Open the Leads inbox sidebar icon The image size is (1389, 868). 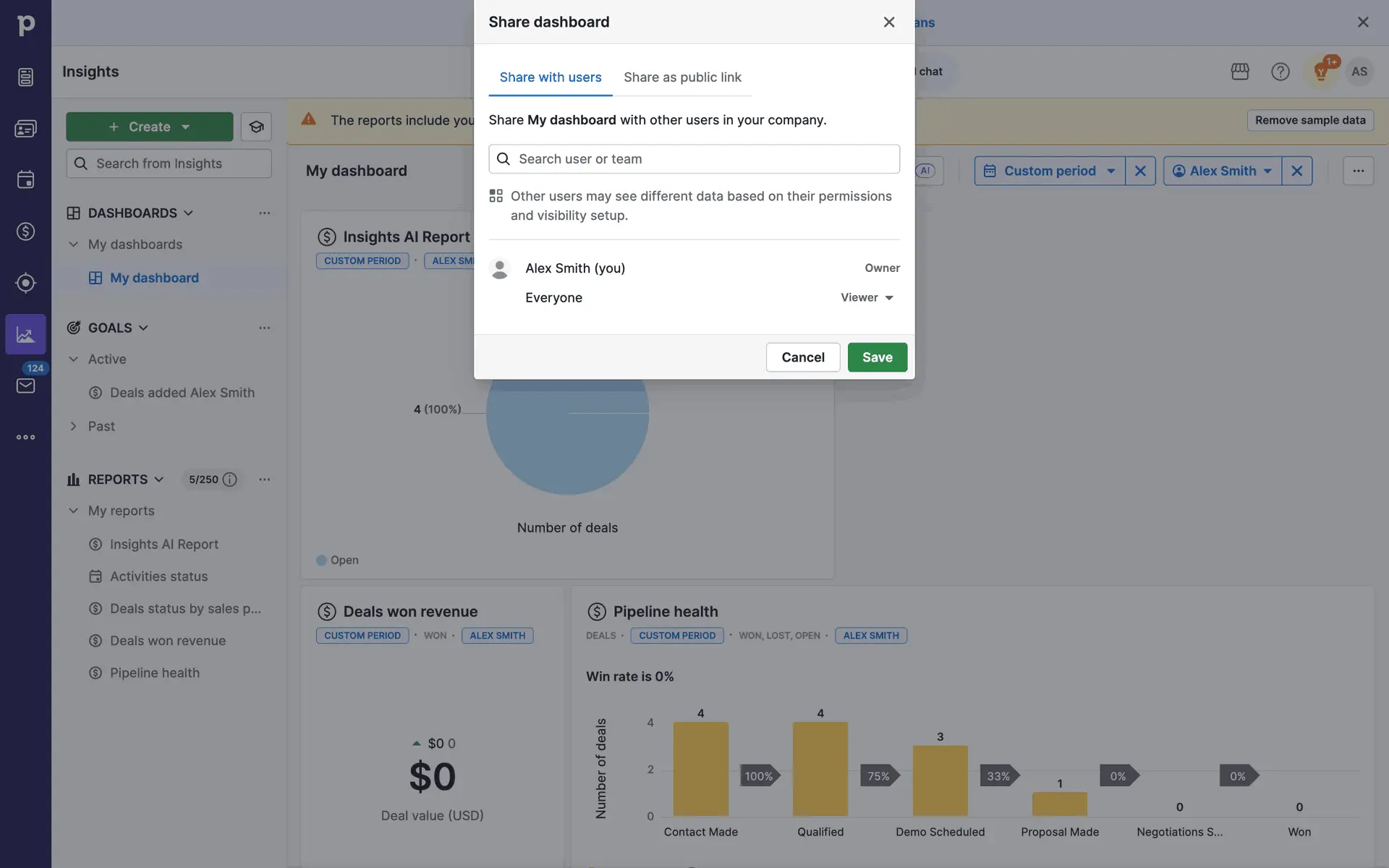25,77
